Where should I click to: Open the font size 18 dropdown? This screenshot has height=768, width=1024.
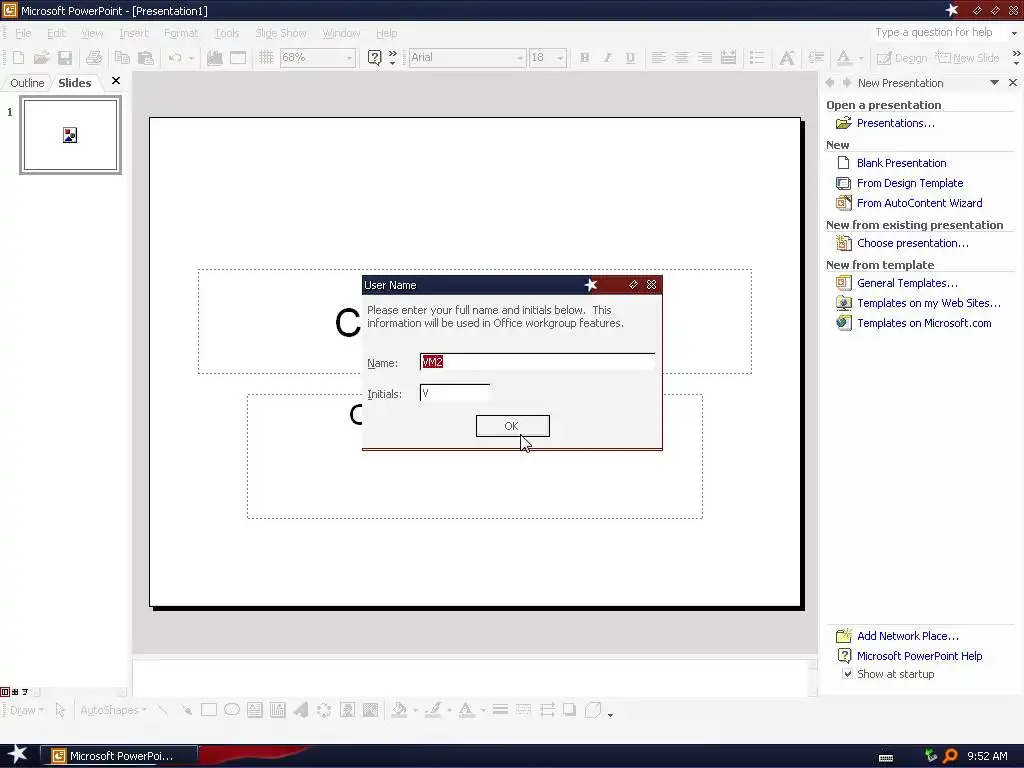tap(560, 58)
